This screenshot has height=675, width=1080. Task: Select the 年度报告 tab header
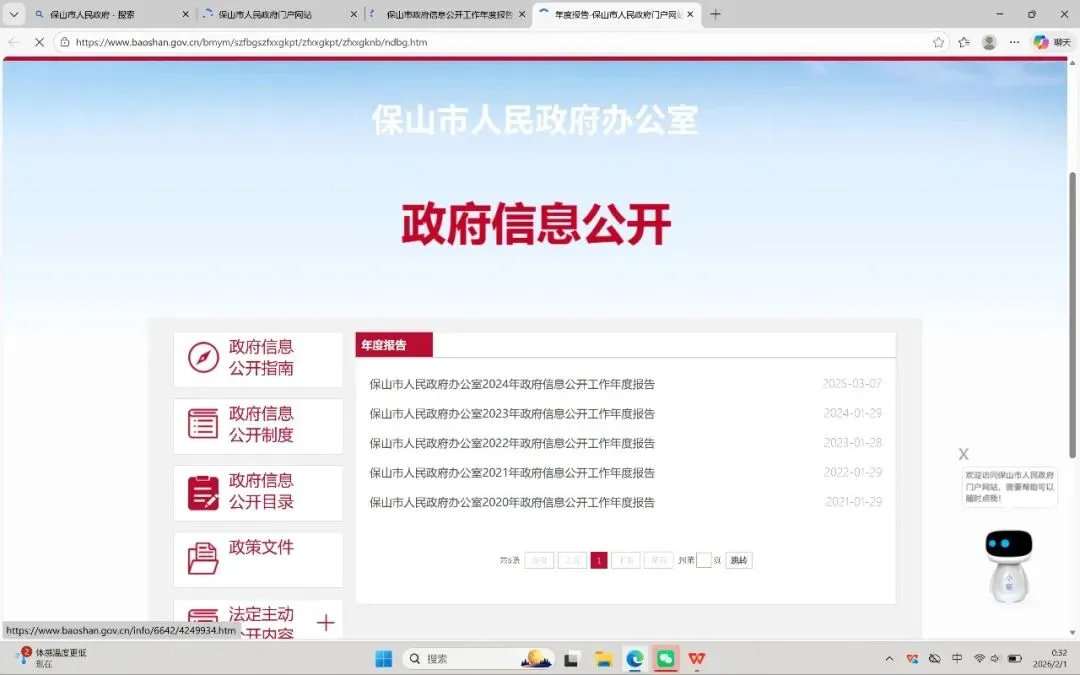[394, 345]
